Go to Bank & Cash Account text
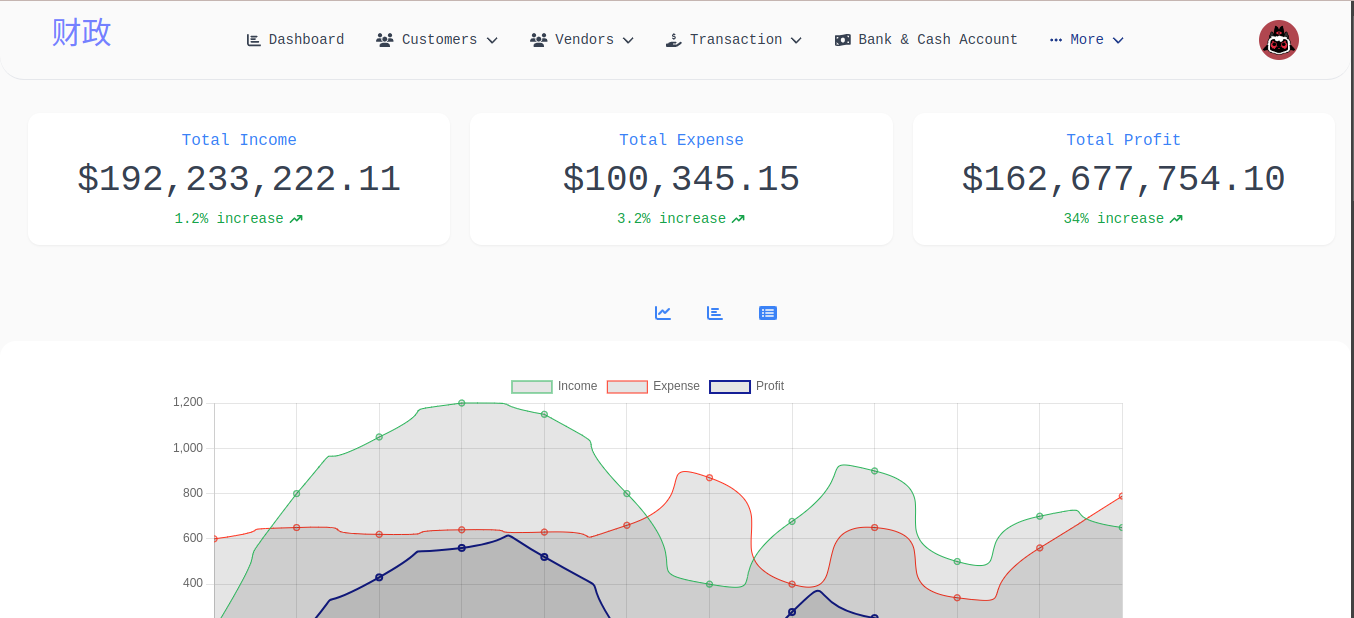Image resolution: width=1354 pixels, height=618 pixels. 937,40
